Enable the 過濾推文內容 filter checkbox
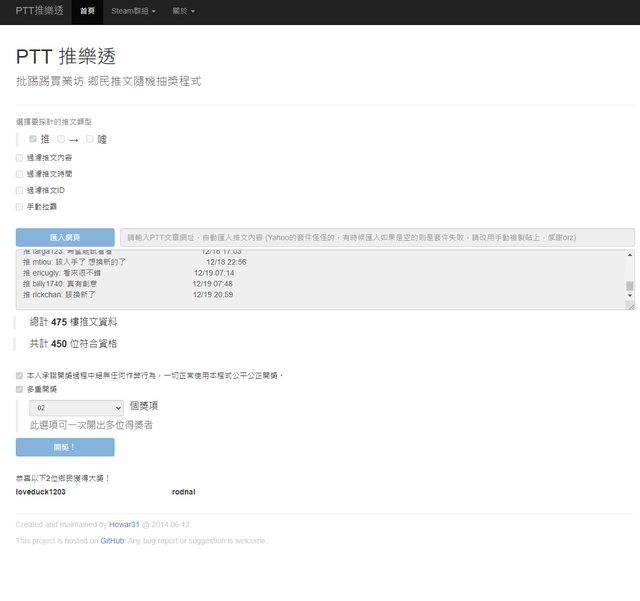Image resolution: width=640 pixels, height=601 pixels. click(x=20, y=157)
